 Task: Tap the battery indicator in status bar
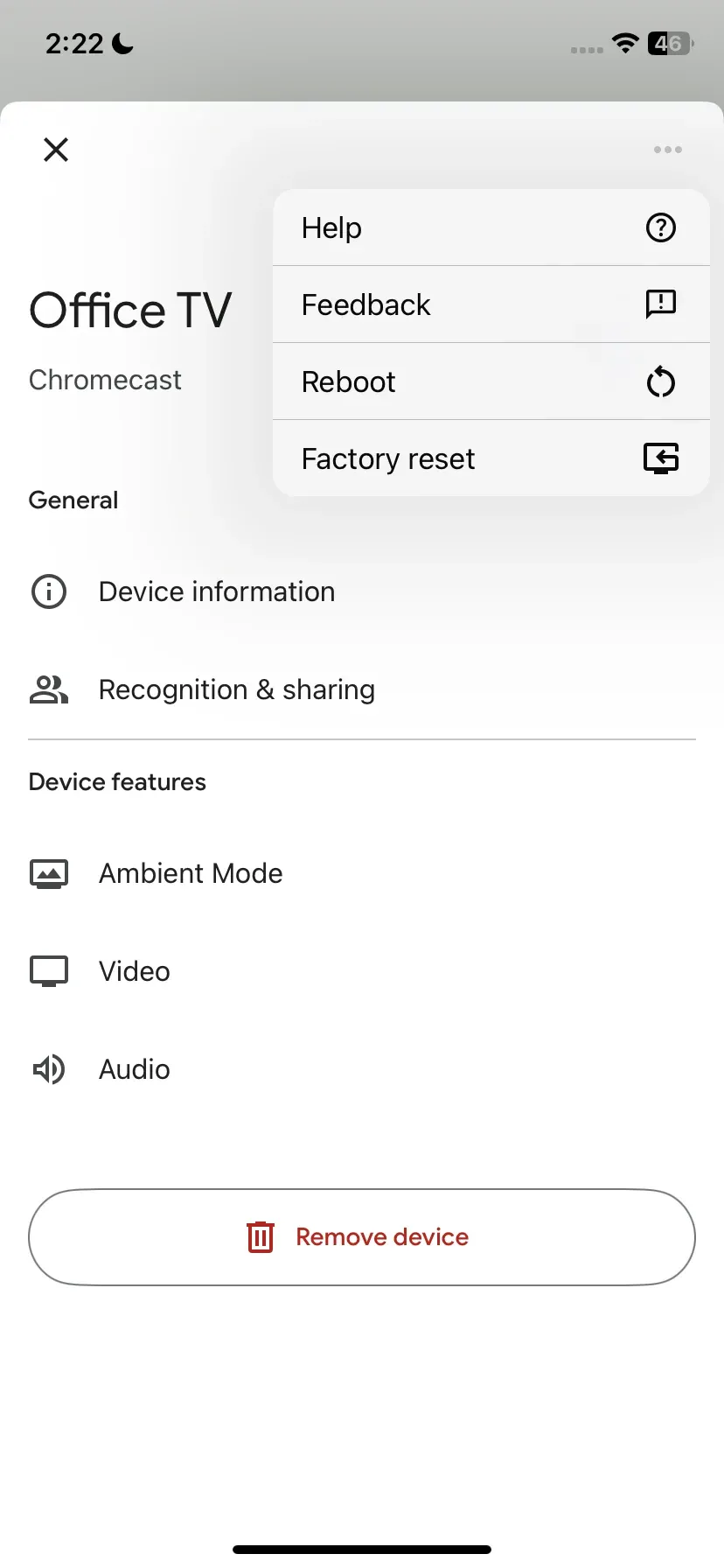(x=670, y=43)
